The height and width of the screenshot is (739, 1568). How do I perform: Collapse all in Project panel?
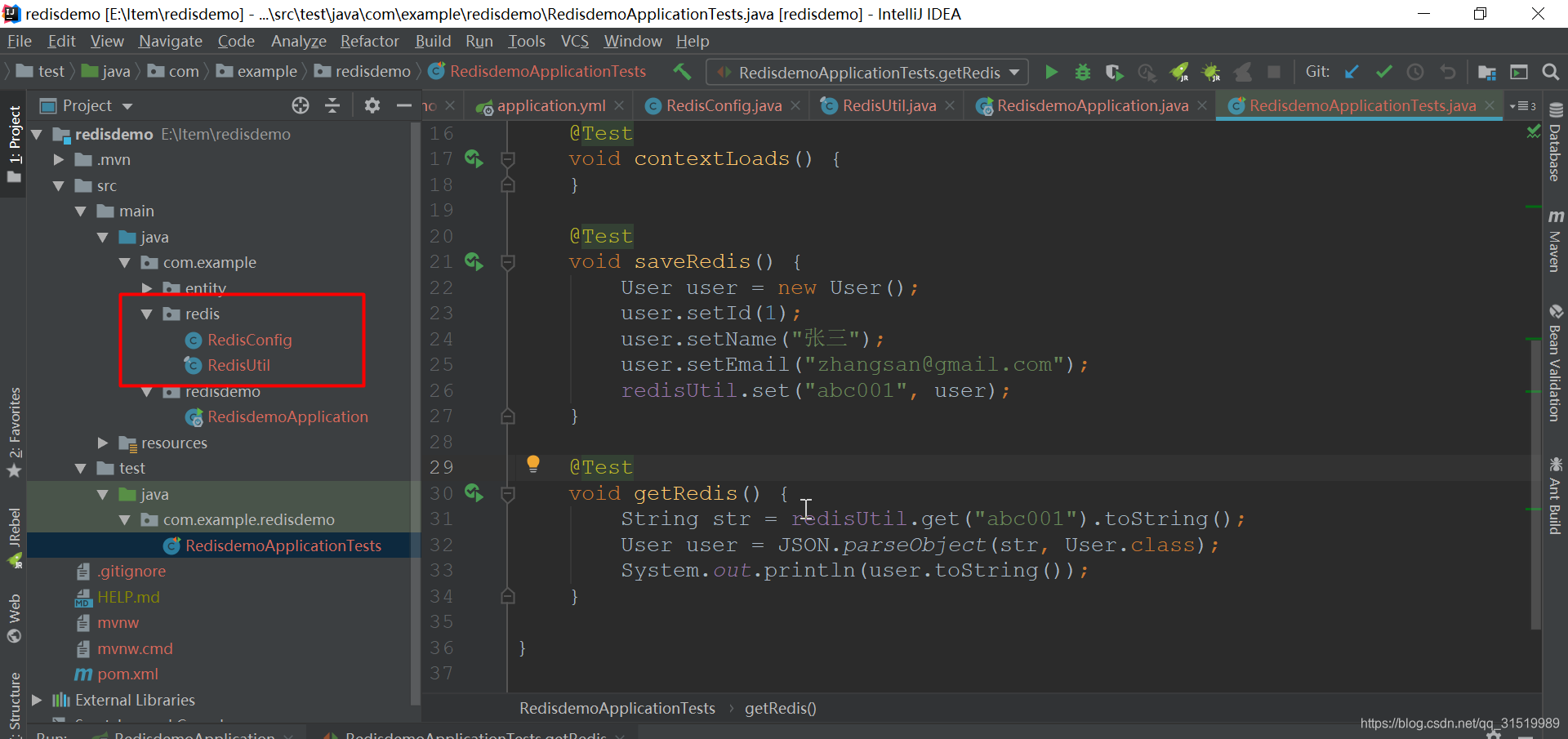[332, 105]
